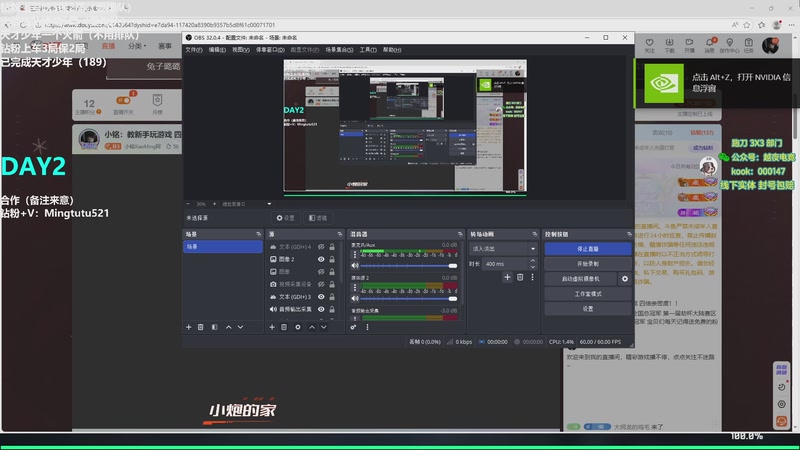Undock the Sources panel
The image size is (800, 450).
[x=340, y=234]
